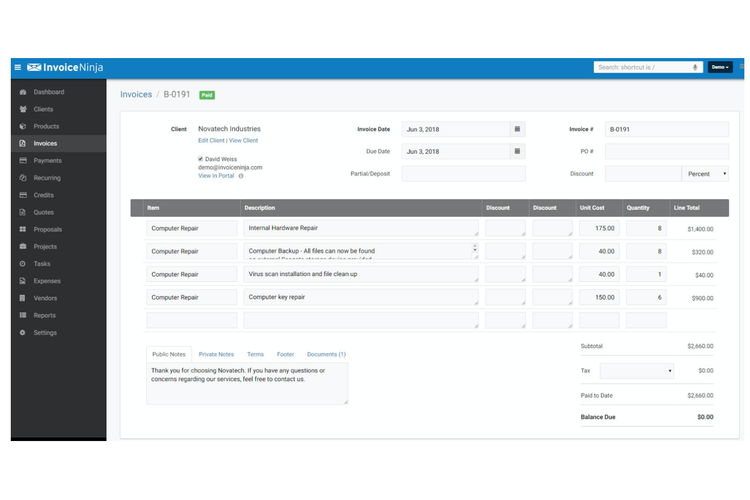The height and width of the screenshot is (500, 750).
Task: Click the unit cost field showing 150.00
Action: [x=599, y=297]
